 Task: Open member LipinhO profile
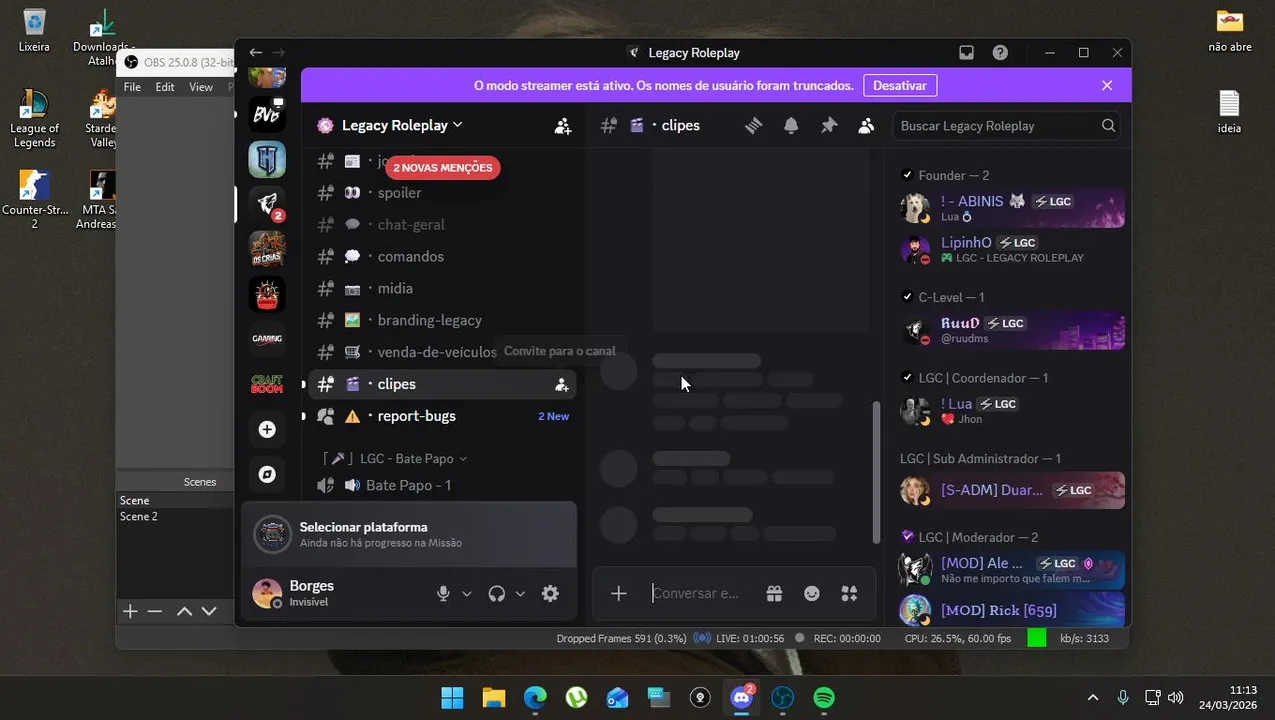pyautogui.click(x=1011, y=249)
